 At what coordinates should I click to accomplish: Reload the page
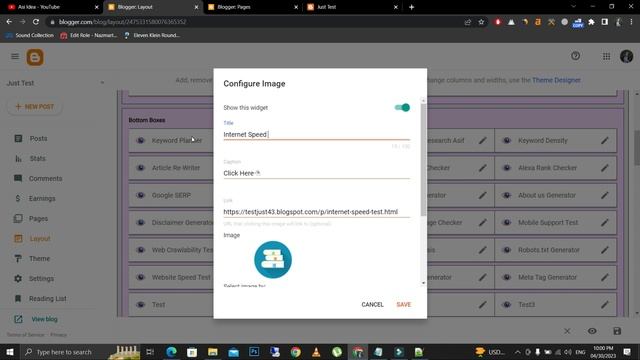coord(36,22)
